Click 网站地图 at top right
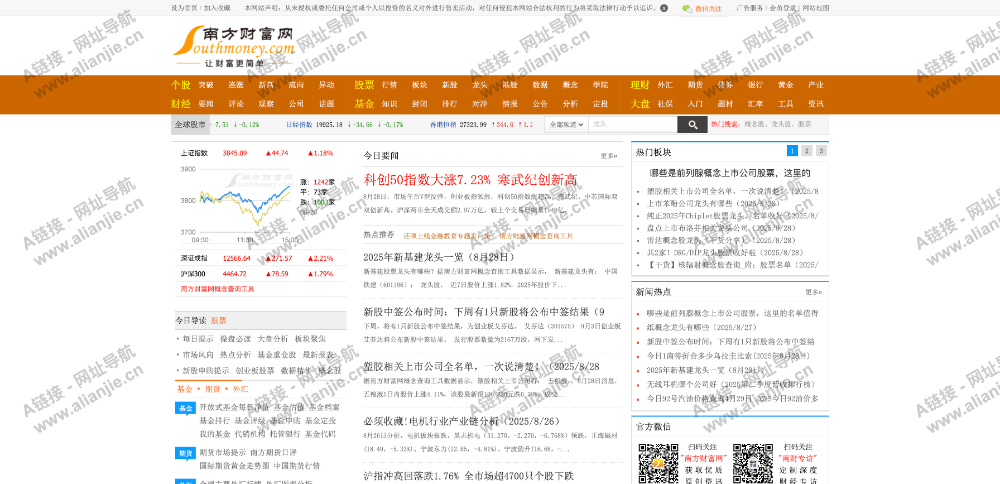The height and width of the screenshot is (484, 1000). tap(816, 8)
